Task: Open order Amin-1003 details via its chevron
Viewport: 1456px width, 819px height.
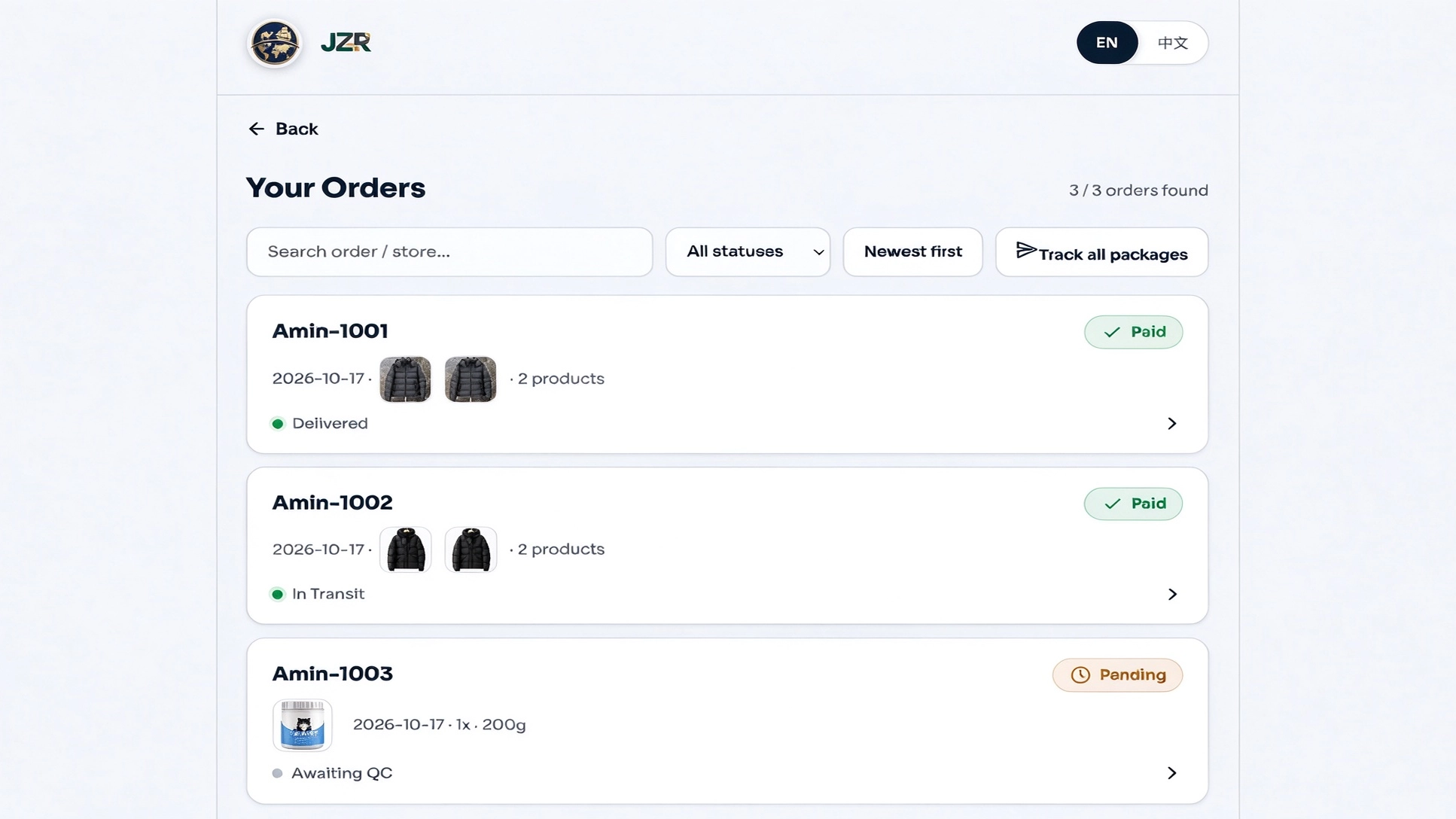Action: 1171,773
